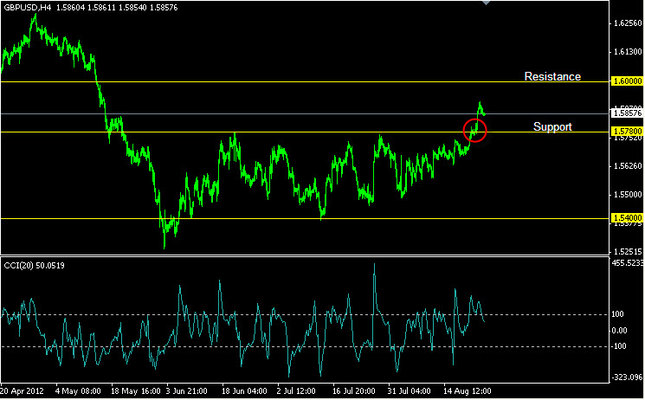
Task: Click the 1.54000 lower line price tag
Action: tap(627, 218)
